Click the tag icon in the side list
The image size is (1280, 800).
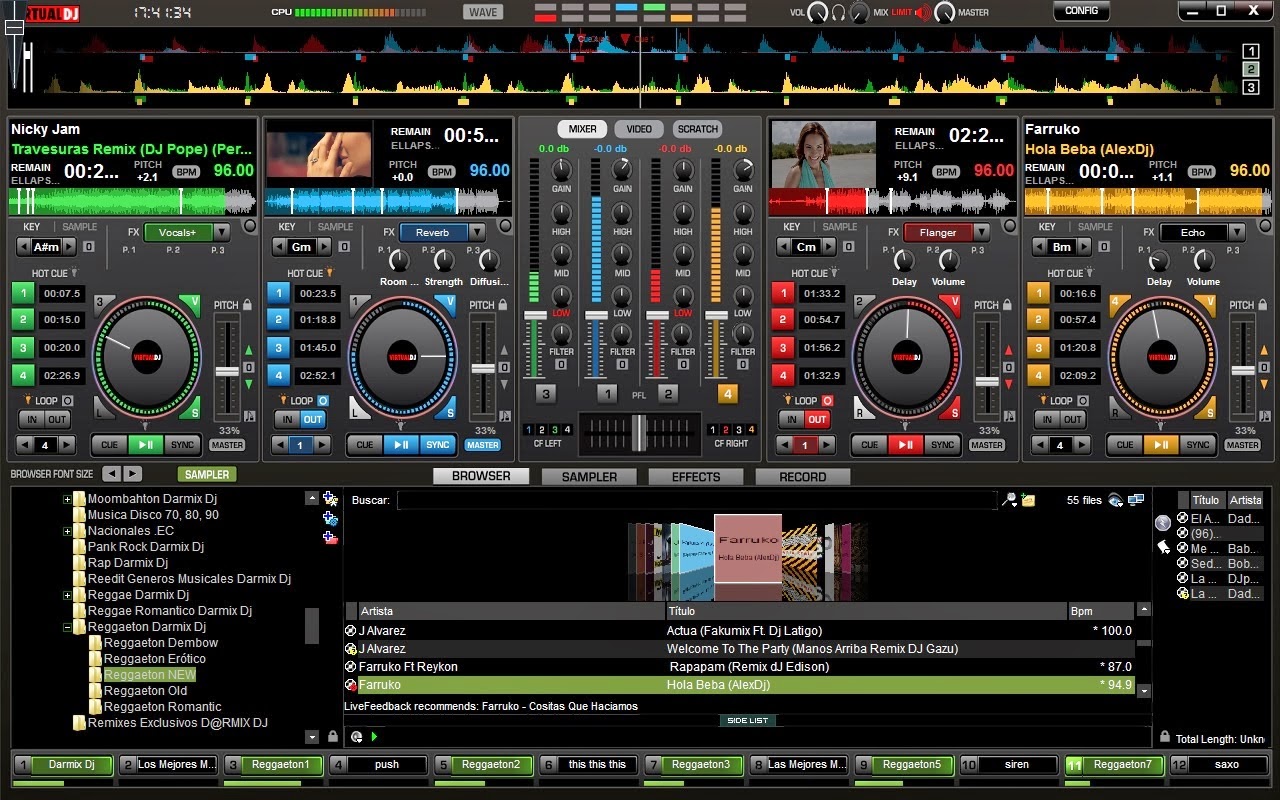coord(1163,546)
